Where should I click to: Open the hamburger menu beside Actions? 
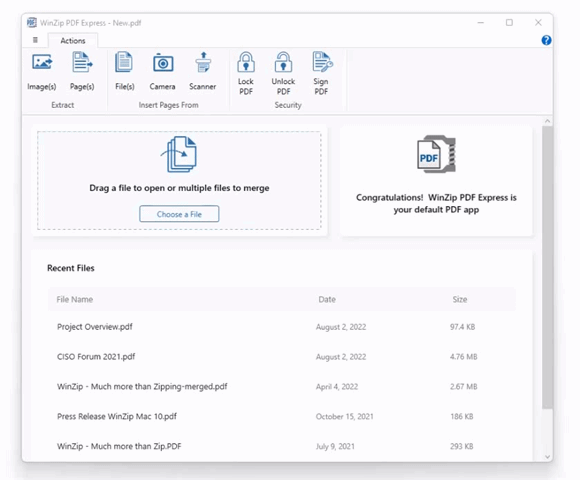35,40
